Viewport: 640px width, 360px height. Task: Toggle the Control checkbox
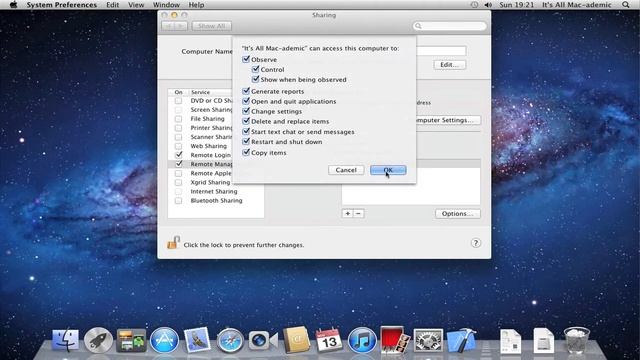pyautogui.click(x=256, y=69)
